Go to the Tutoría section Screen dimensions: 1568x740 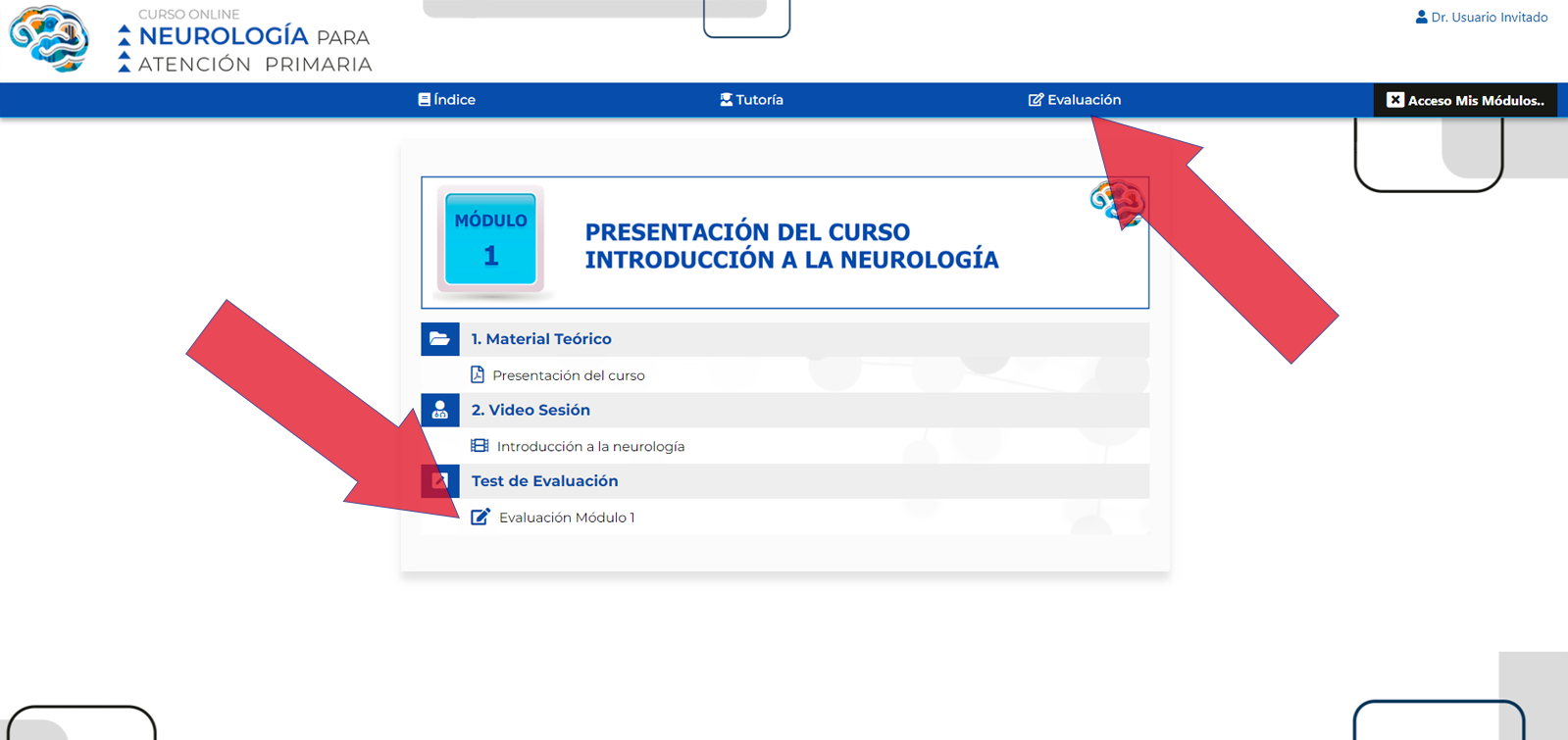tap(759, 100)
